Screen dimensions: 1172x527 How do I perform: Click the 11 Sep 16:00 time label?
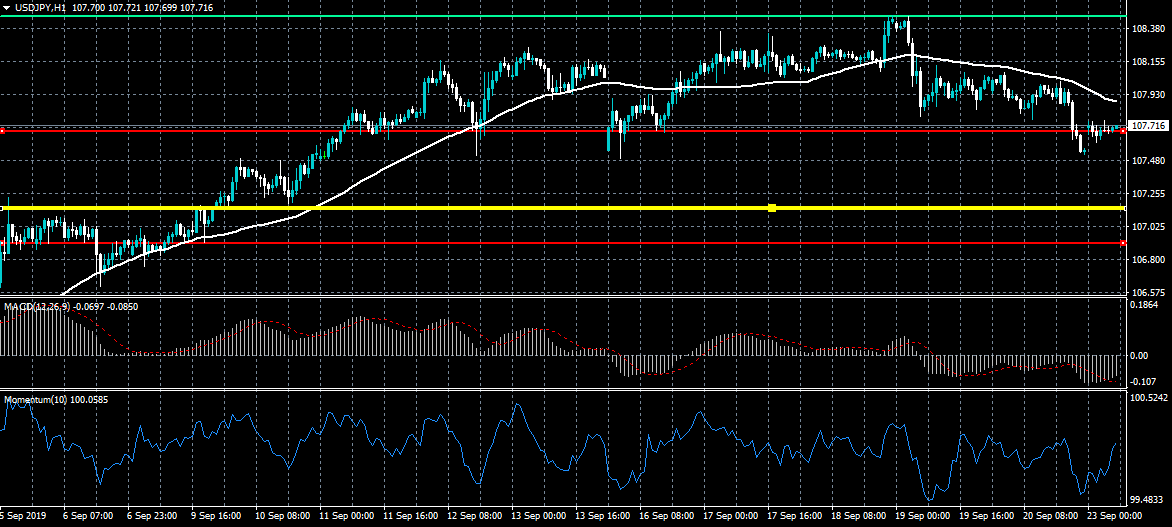(412, 516)
